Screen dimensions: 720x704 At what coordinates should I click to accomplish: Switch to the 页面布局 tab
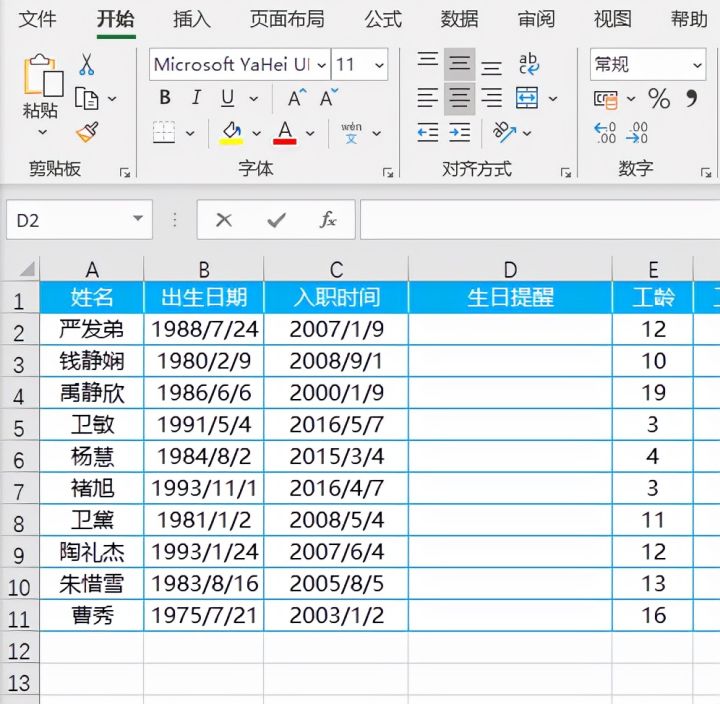[x=287, y=19]
